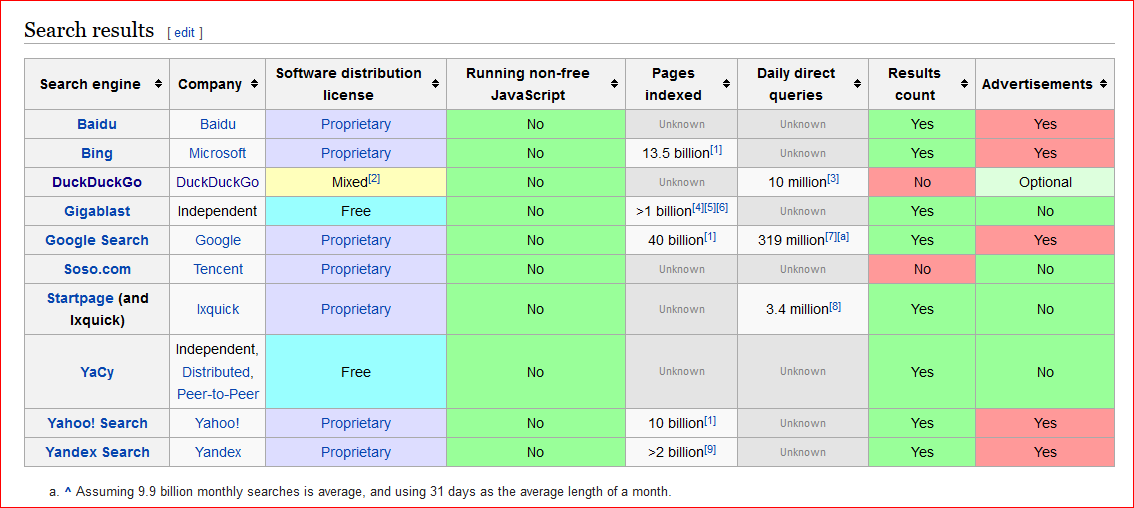The height and width of the screenshot is (508, 1134).
Task: Open the Bing search engine link
Action: (97, 153)
